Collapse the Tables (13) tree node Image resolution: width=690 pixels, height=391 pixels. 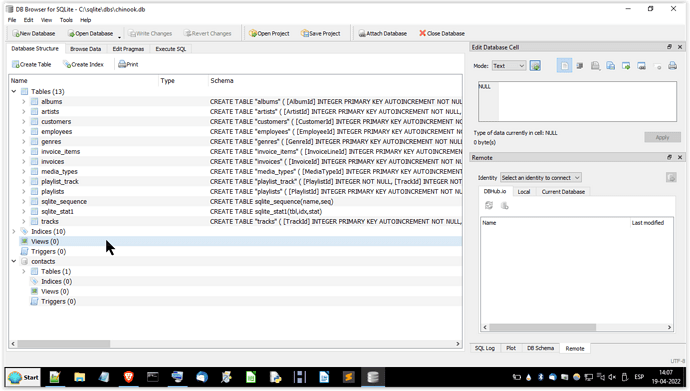14,91
